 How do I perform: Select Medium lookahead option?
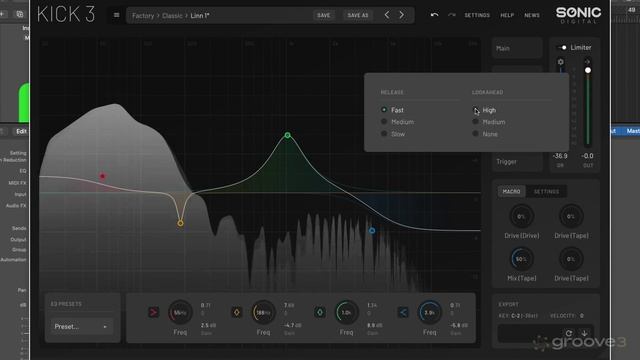pyautogui.click(x=489, y=122)
